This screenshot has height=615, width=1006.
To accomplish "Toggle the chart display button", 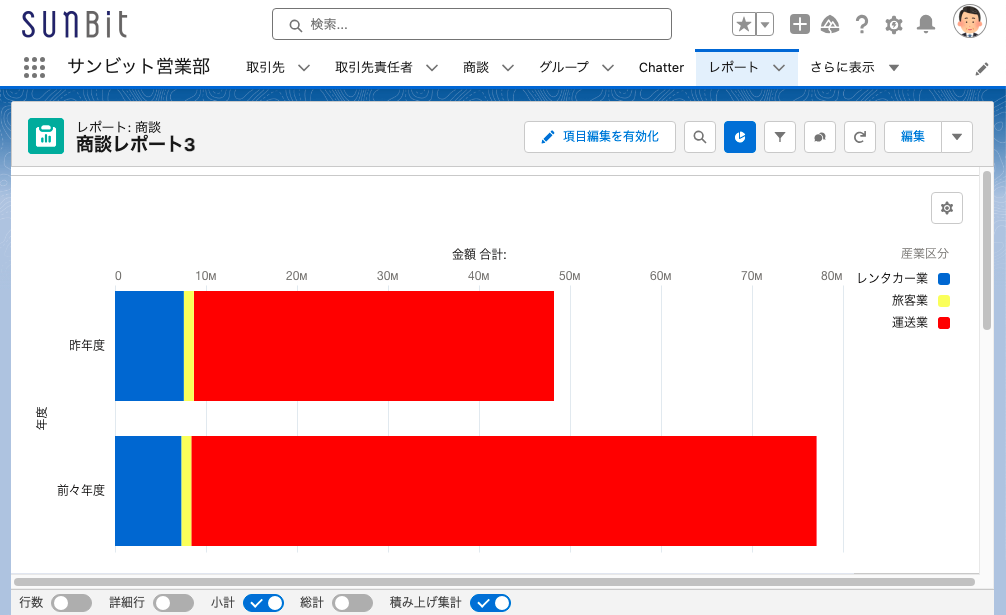I will (x=740, y=137).
